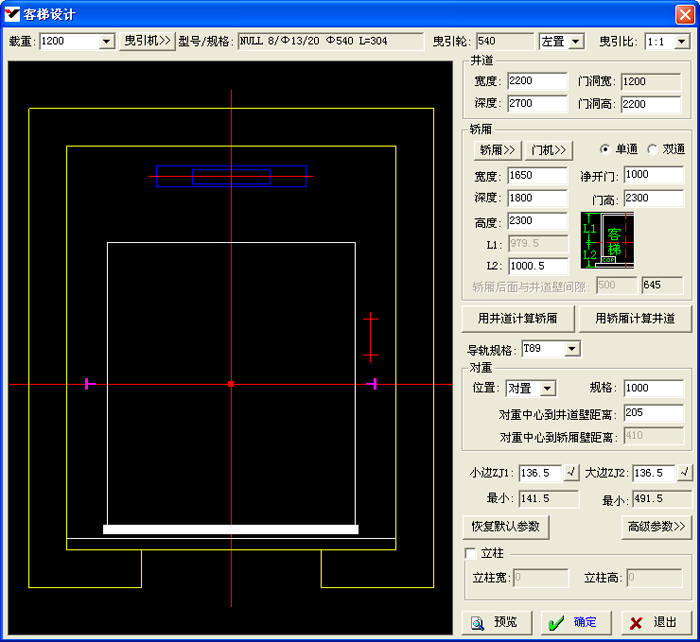
Task: Expand the 曳引比 1:1 dropdown
Action: click(x=681, y=42)
